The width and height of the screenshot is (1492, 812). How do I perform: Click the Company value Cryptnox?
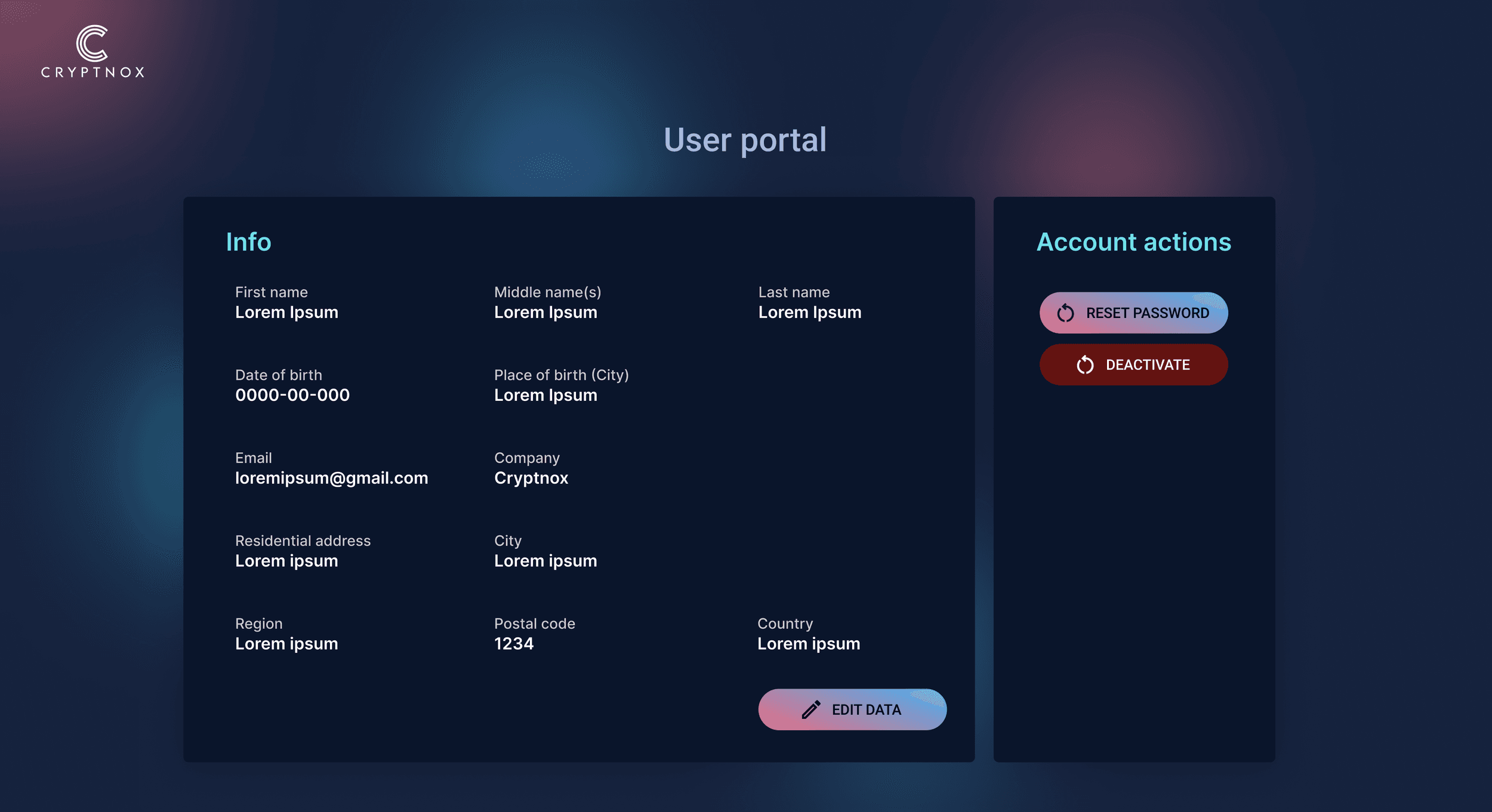point(531,478)
